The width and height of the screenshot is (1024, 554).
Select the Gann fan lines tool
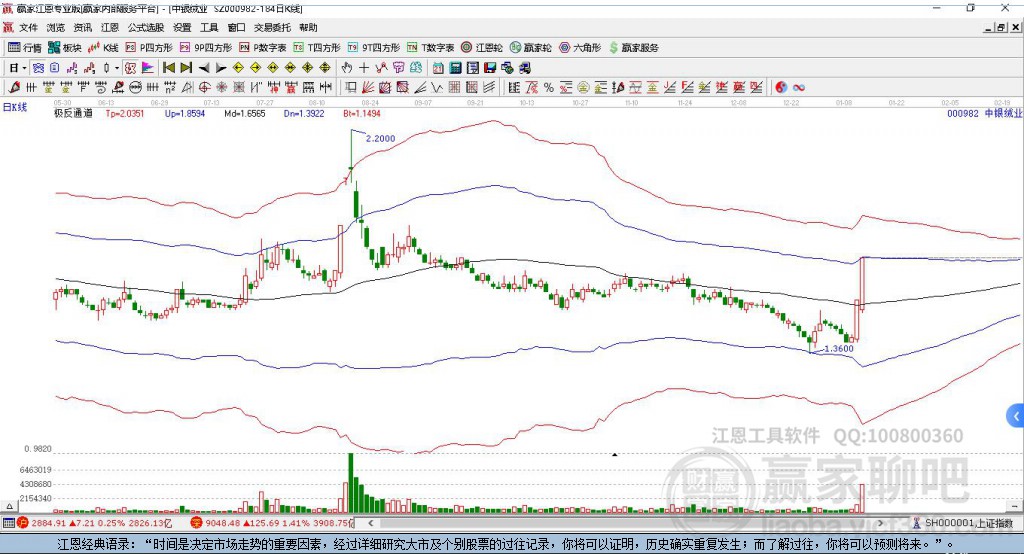tap(368, 87)
